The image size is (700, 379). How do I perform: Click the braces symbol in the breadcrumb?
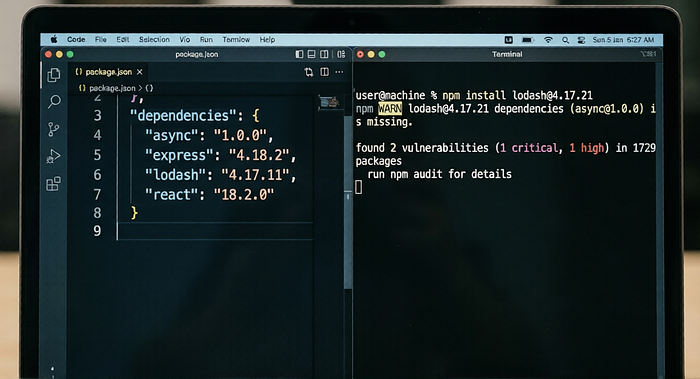149,88
